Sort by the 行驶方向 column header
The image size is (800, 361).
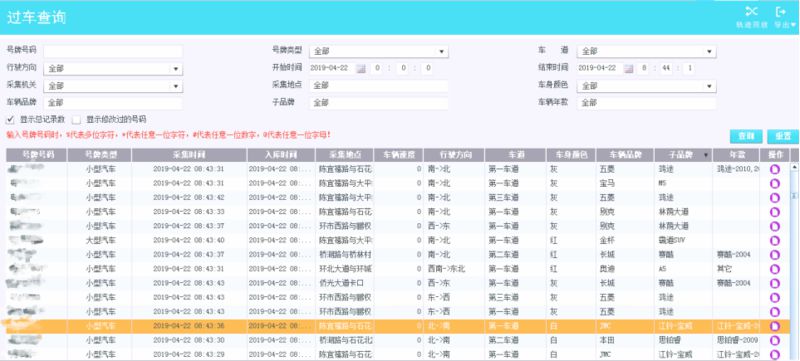(454, 155)
